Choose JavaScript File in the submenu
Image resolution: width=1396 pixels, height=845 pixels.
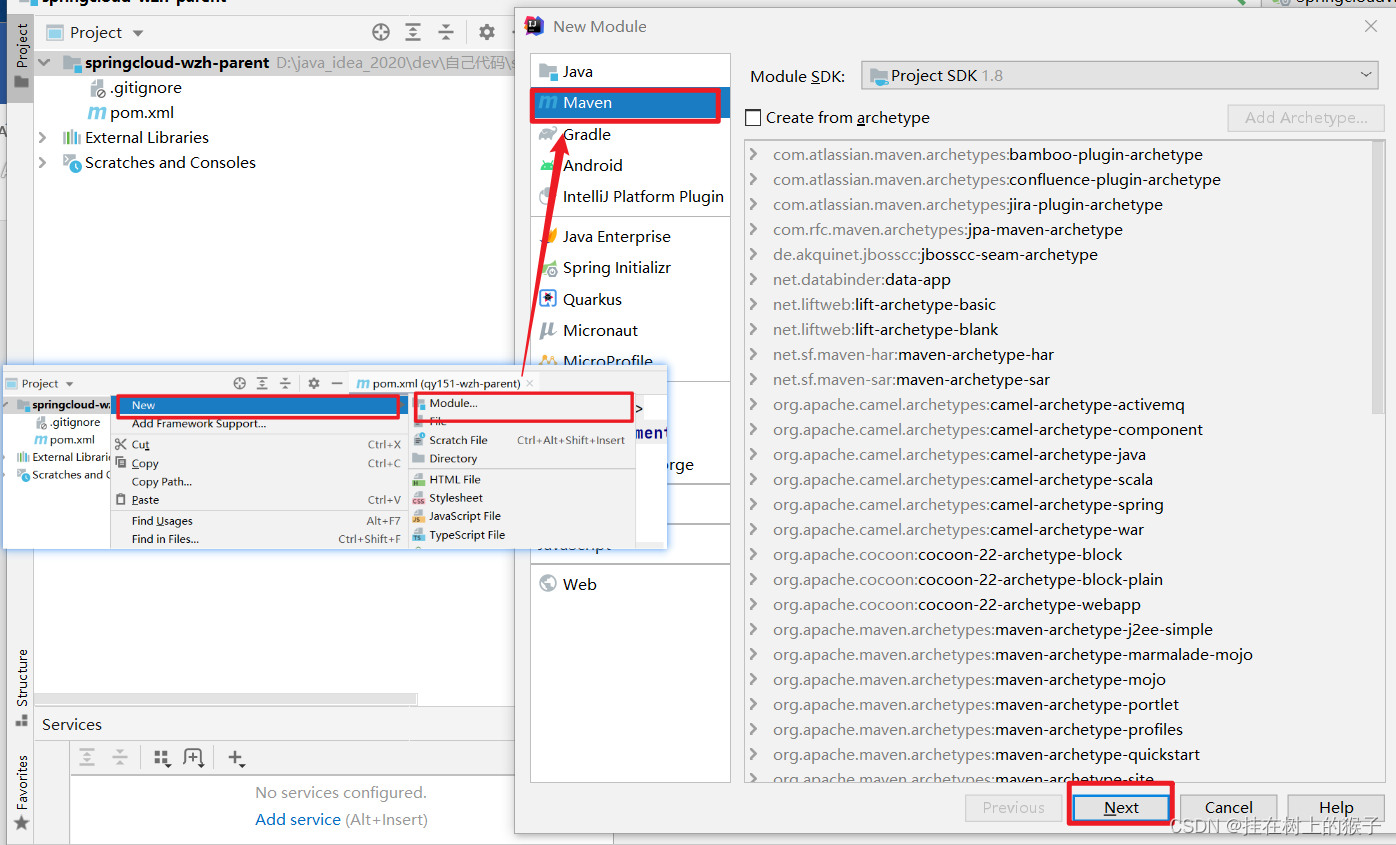point(523,516)
